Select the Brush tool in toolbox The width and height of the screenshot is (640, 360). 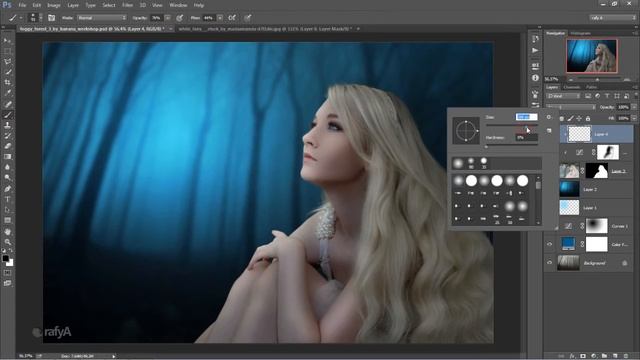point(7,115)
